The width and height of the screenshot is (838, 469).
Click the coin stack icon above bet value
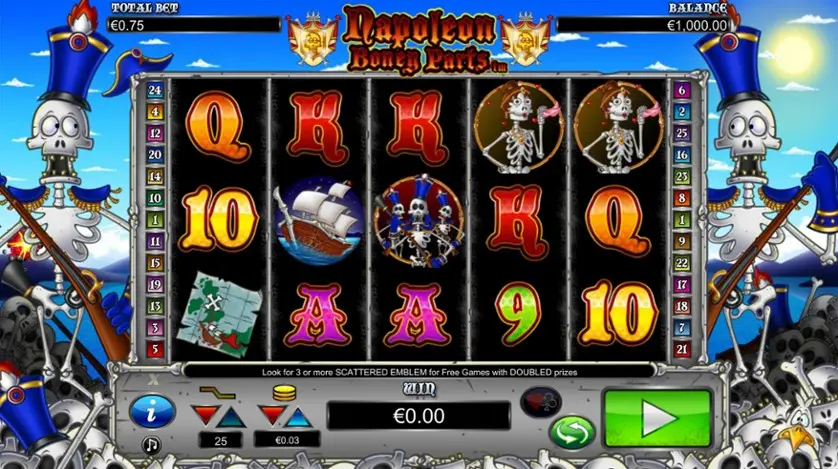284,394
